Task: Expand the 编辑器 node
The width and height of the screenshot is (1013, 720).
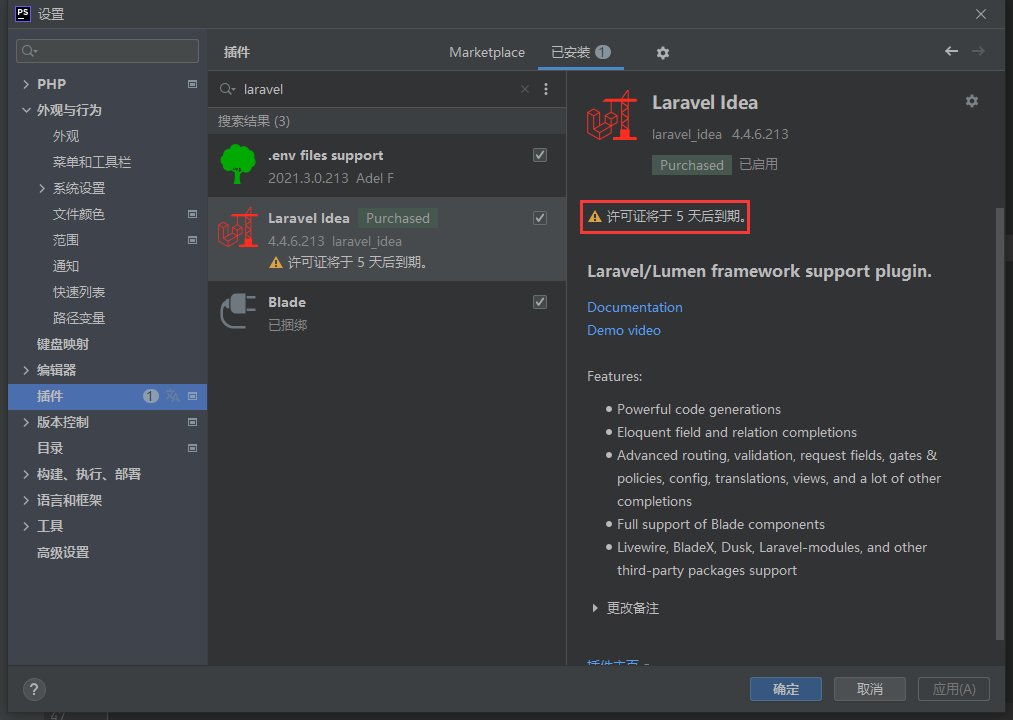Action: (26, 370)
